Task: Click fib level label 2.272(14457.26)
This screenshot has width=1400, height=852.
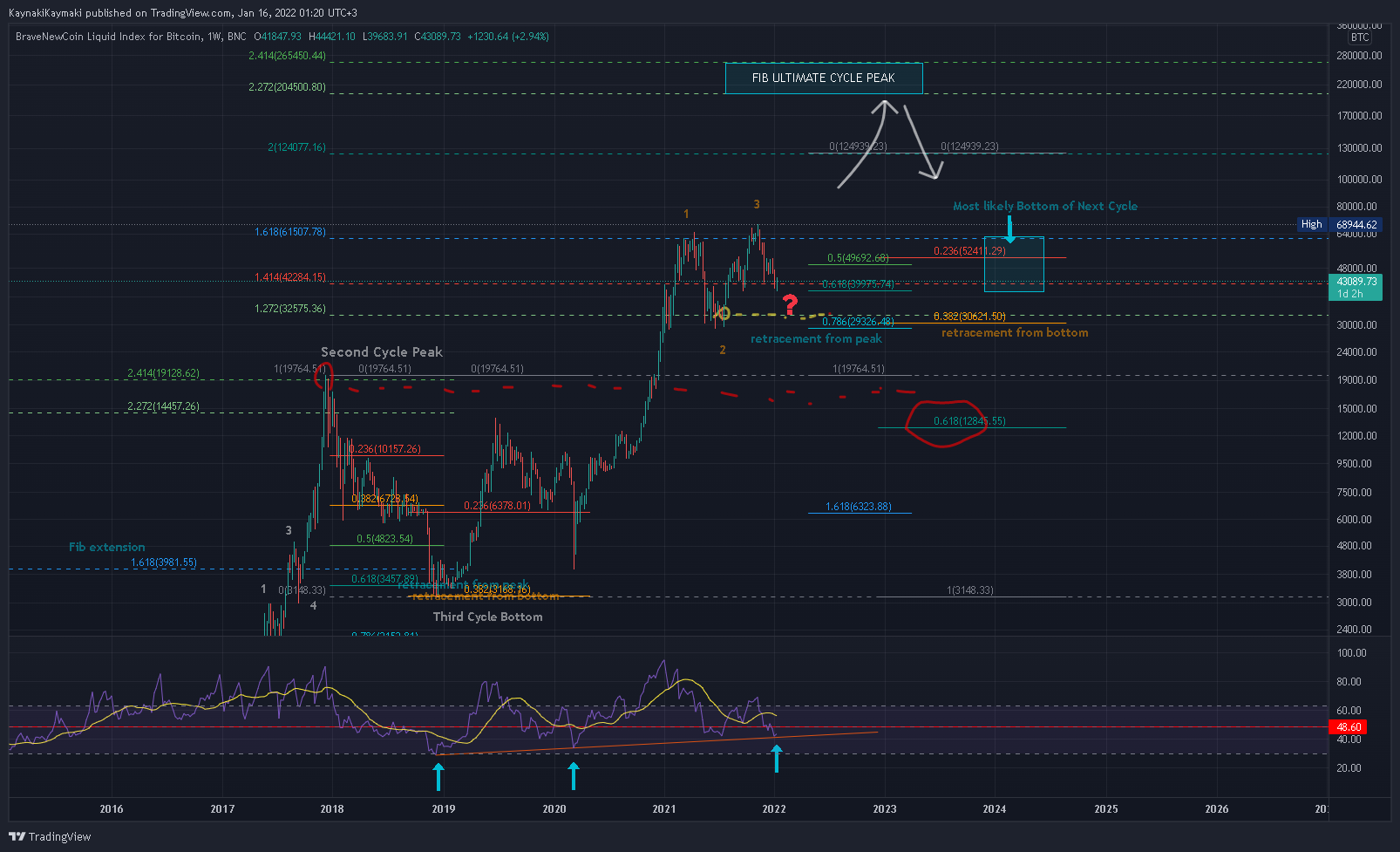Action: pos(163,406)
